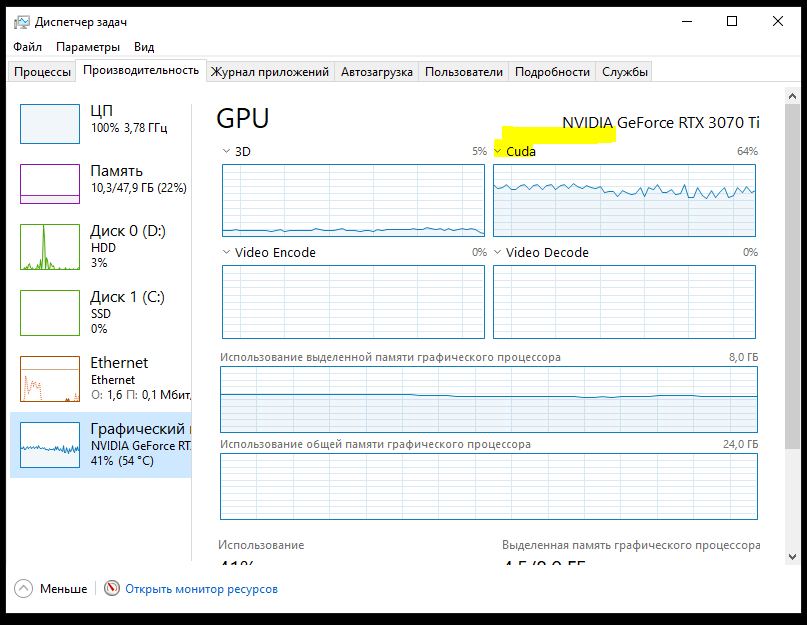Screen dimensions: 807x625
Task: Click the 3D usage graph
Action: coord(353,200)
